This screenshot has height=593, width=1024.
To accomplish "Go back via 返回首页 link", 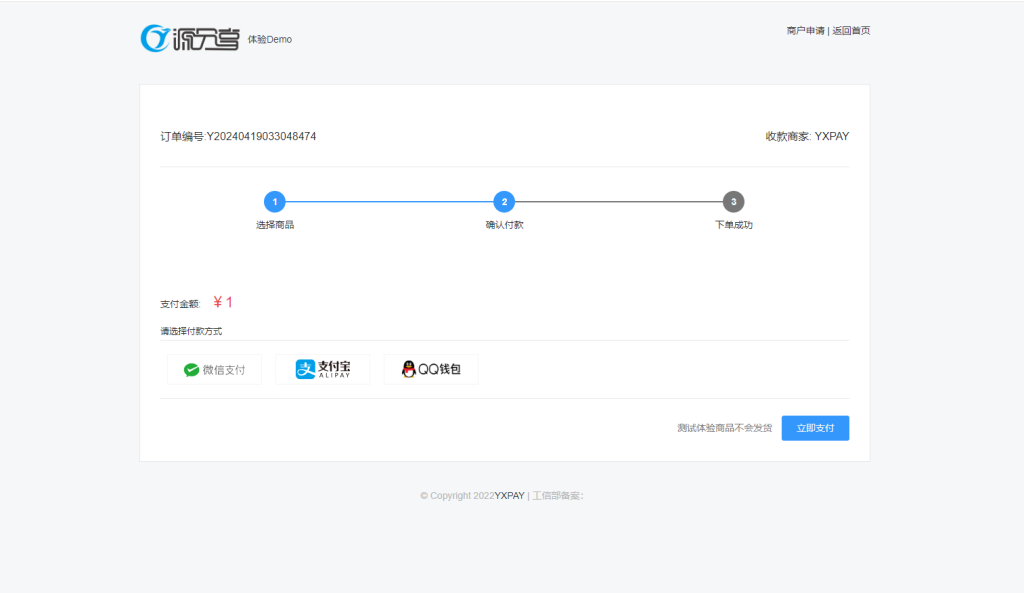I will point(851,31).
